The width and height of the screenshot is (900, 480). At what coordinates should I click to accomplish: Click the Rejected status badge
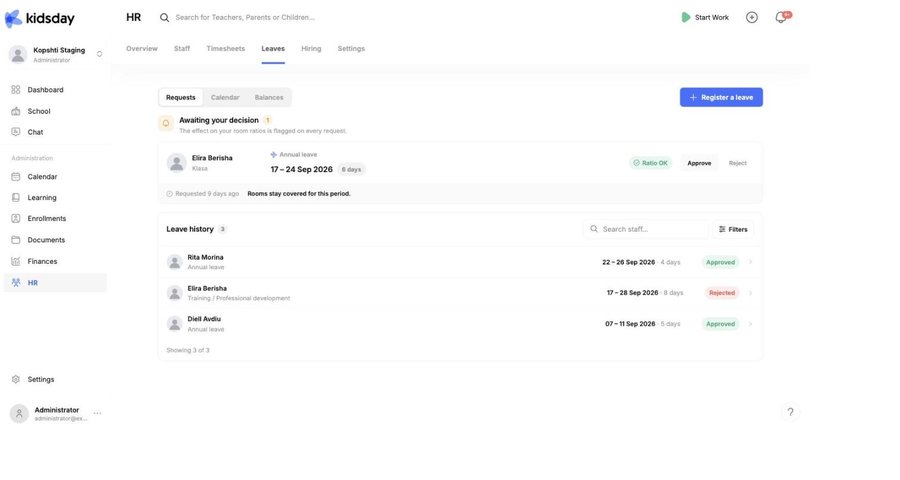[x=721, y=293]
